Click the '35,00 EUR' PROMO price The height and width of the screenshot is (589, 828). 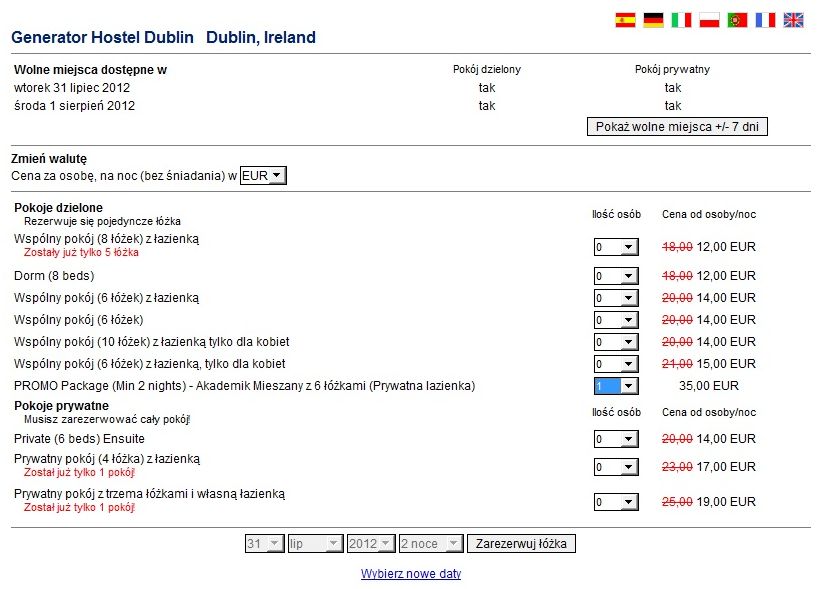pyautogui.click(x=709, y=386)
